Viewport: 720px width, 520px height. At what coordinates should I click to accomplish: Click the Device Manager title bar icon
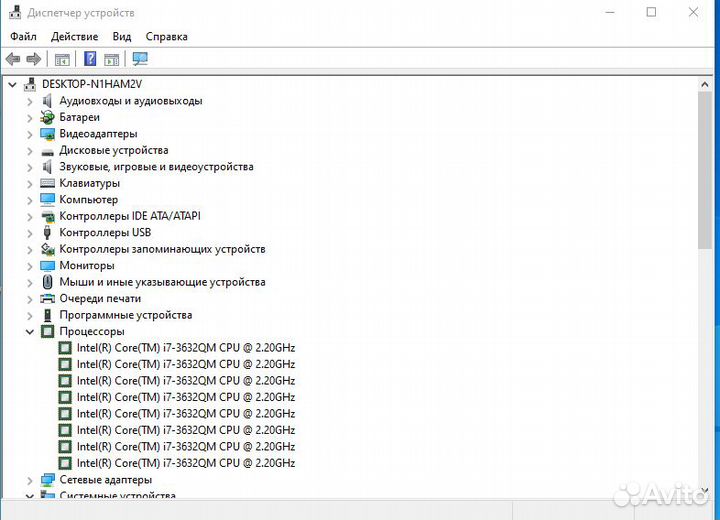point(15,12)
